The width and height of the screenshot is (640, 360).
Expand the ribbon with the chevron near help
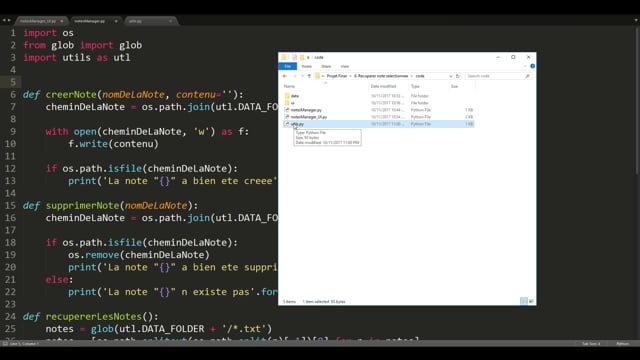[x=525, y=66]
